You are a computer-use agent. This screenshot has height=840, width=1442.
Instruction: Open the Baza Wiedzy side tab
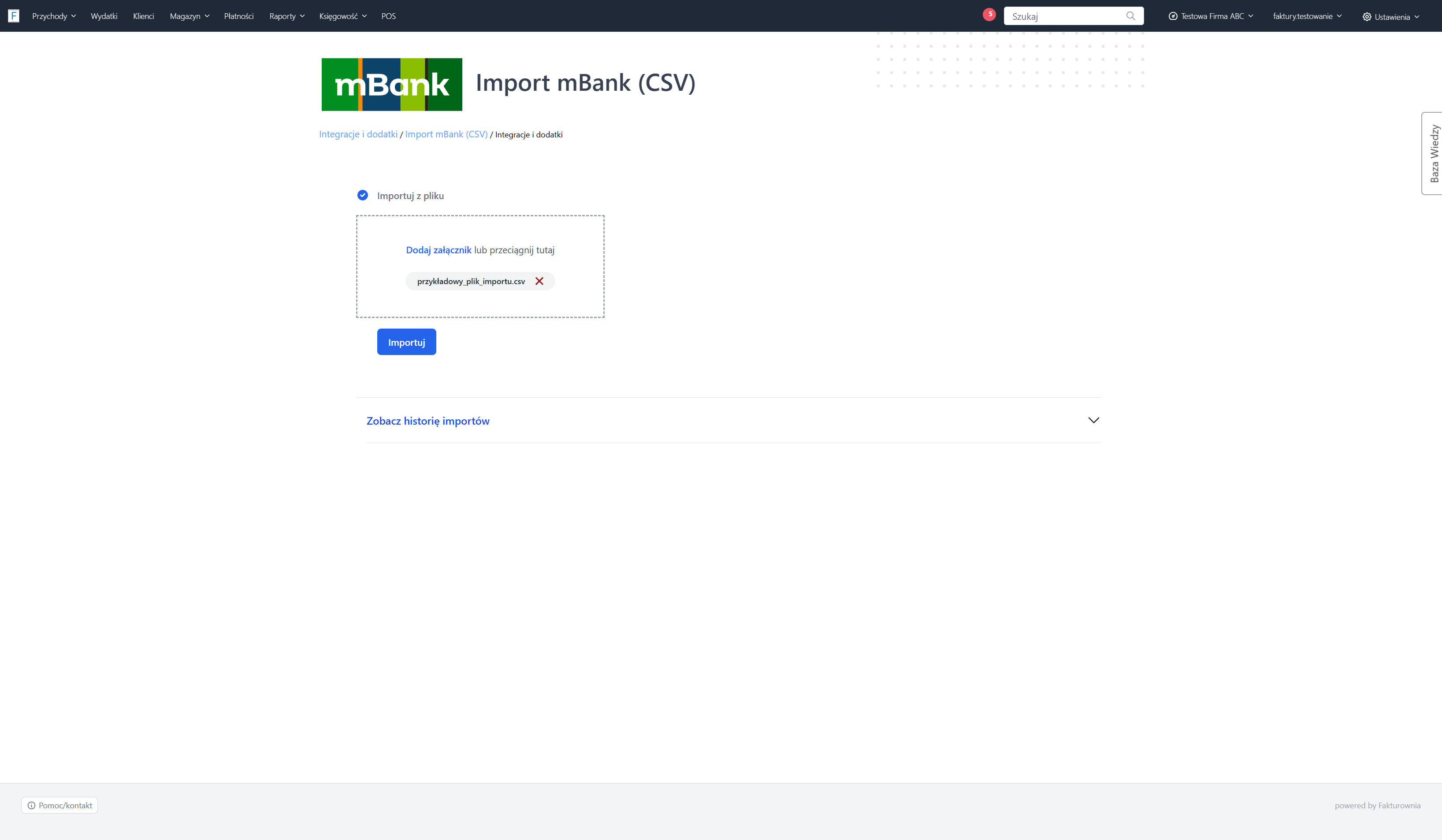(1432, 153)
